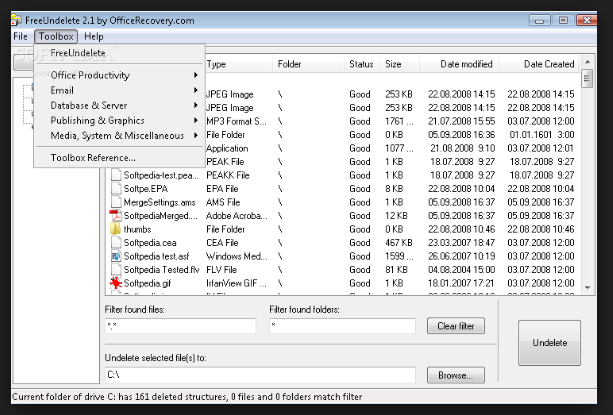Click scrollbar up arrow in file list

click(x=587, y=62)
